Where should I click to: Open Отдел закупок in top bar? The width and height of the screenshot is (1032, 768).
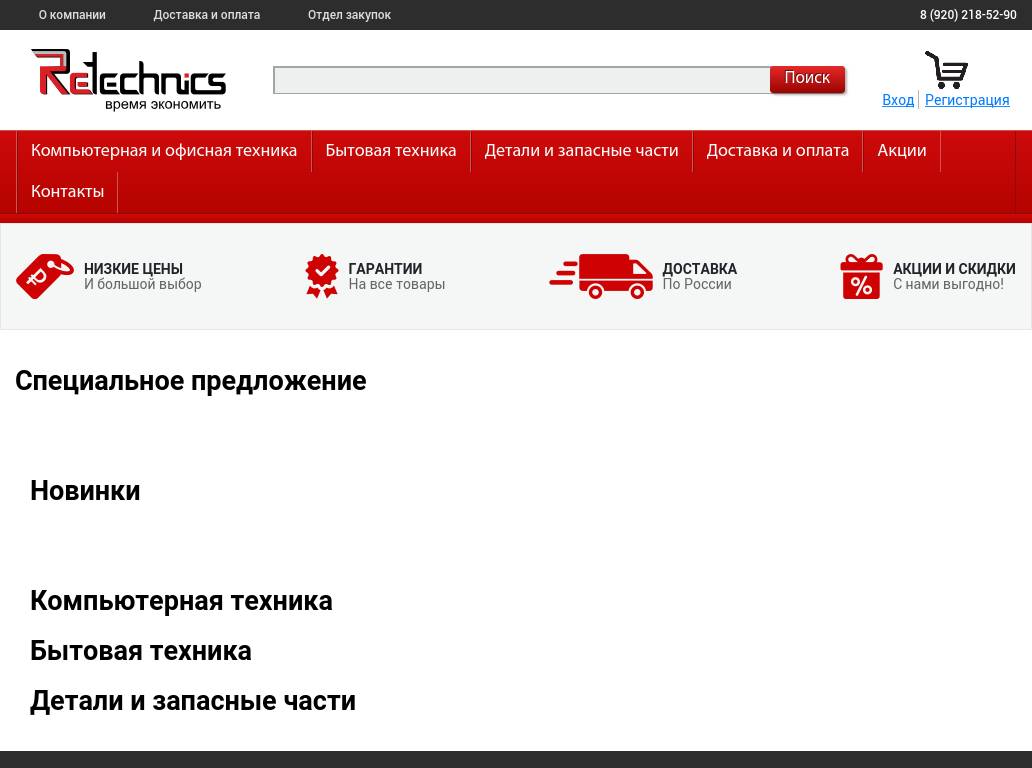(349, 15)
